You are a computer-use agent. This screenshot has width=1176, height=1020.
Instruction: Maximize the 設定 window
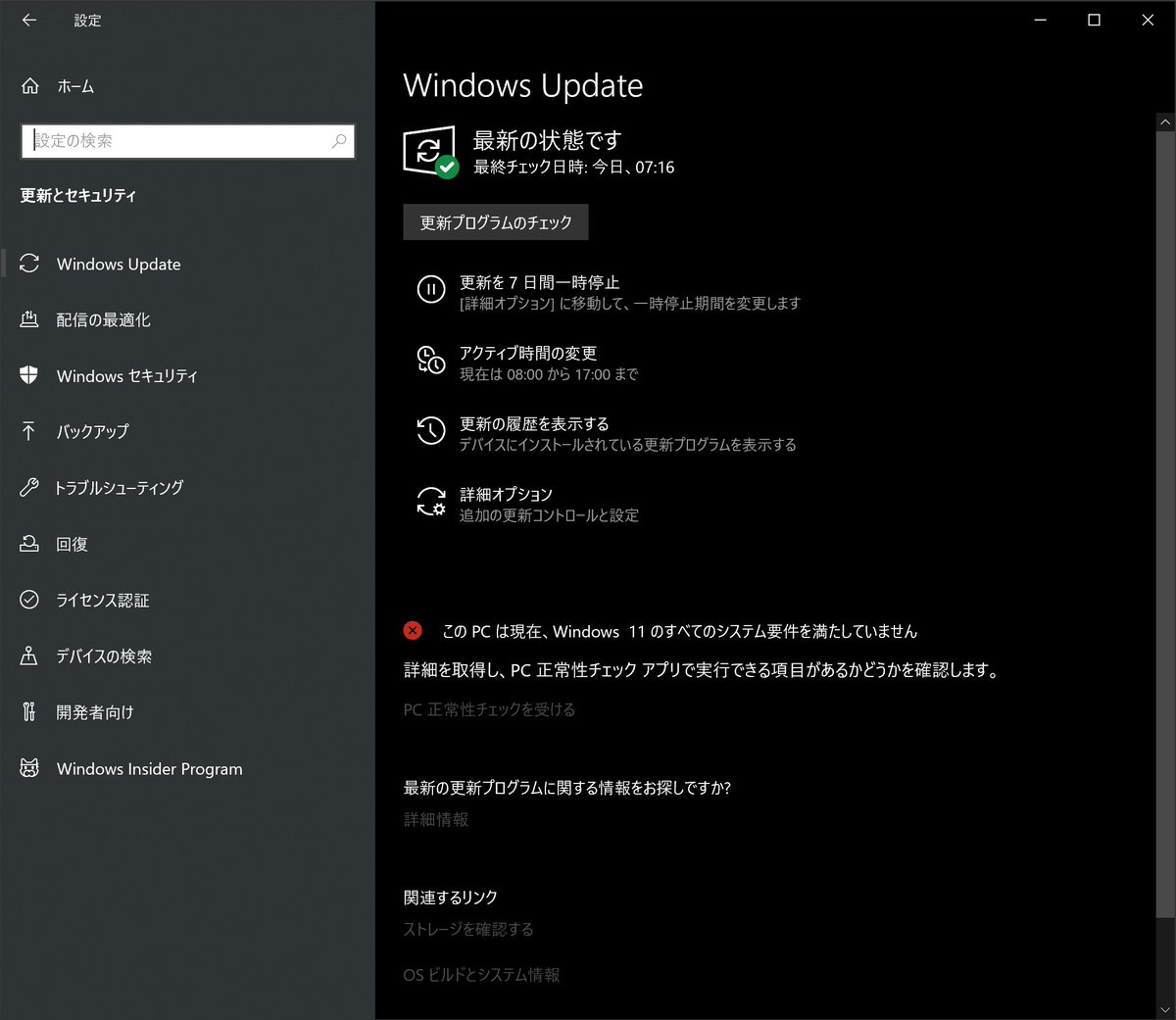click(x=1094, y=20)
